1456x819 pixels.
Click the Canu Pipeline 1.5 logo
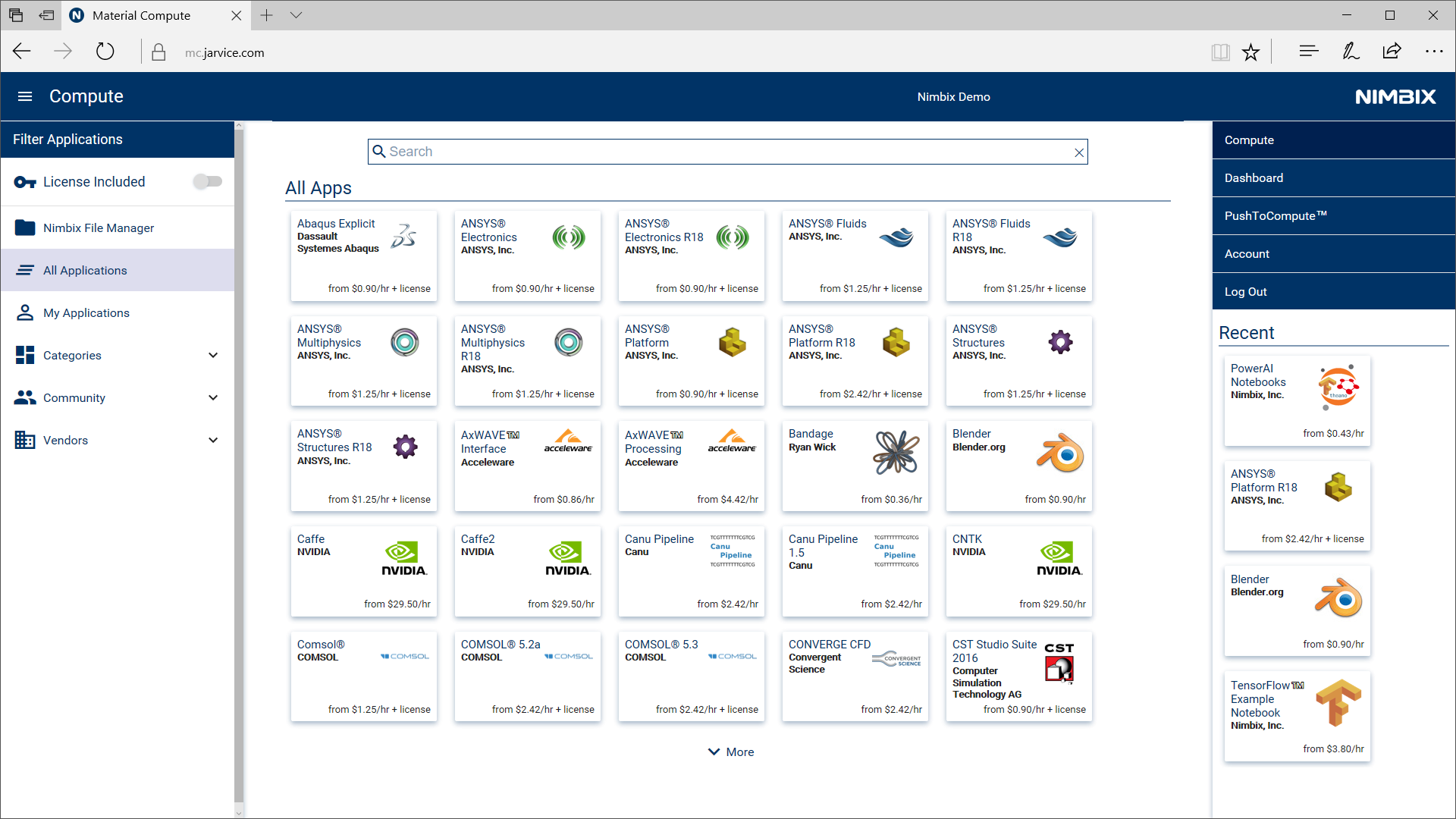[x=896, y=551]
